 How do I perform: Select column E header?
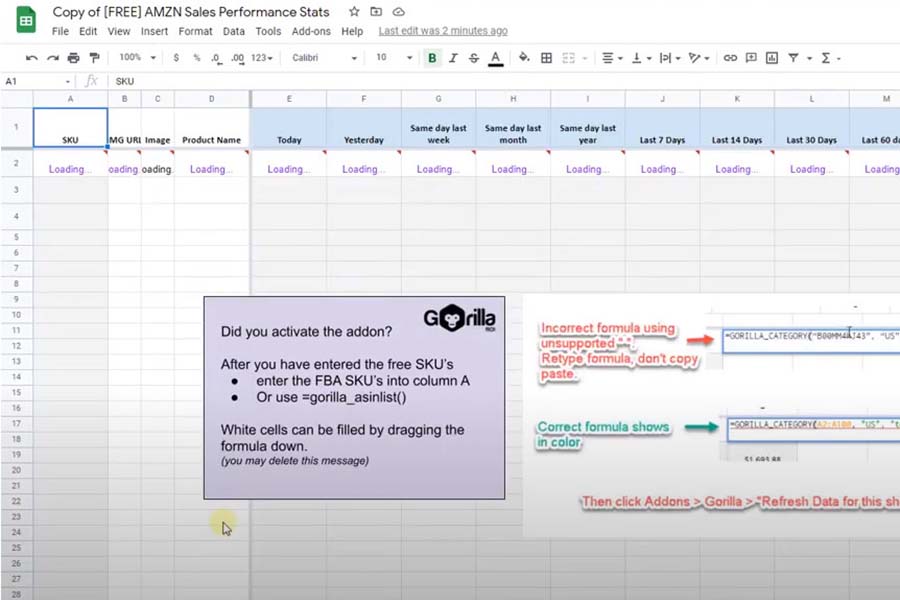point(289,99)
